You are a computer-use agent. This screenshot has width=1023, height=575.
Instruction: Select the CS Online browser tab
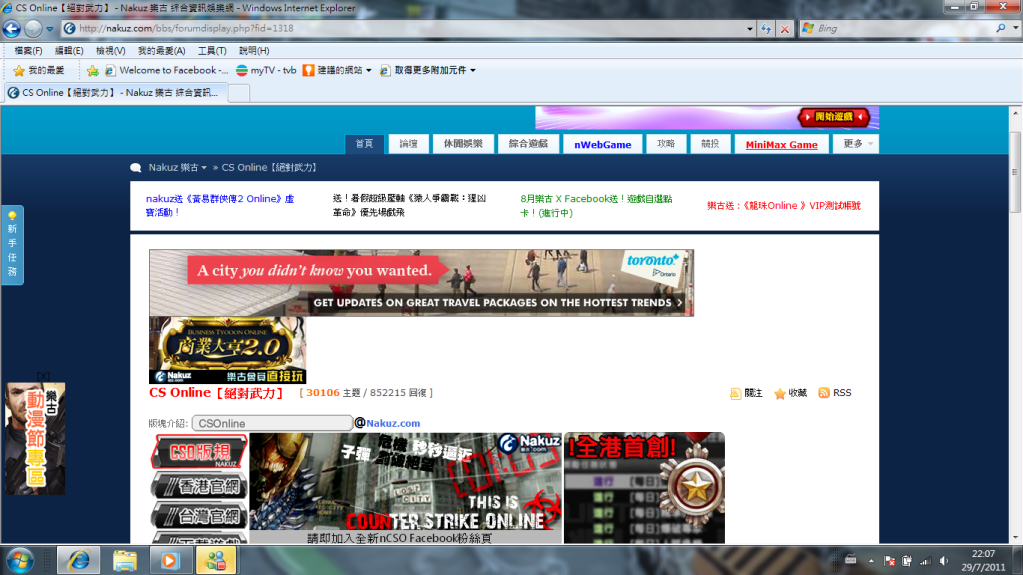[115, 93]
